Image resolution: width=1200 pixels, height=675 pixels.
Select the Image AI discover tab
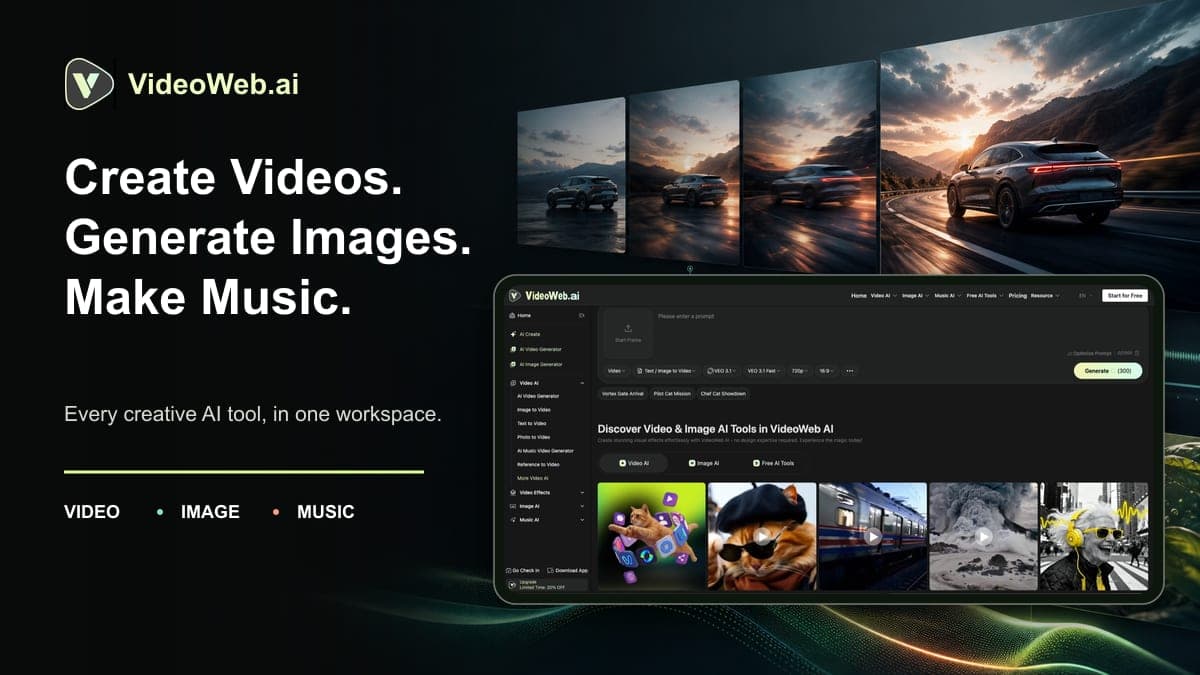tap(704, 463)
